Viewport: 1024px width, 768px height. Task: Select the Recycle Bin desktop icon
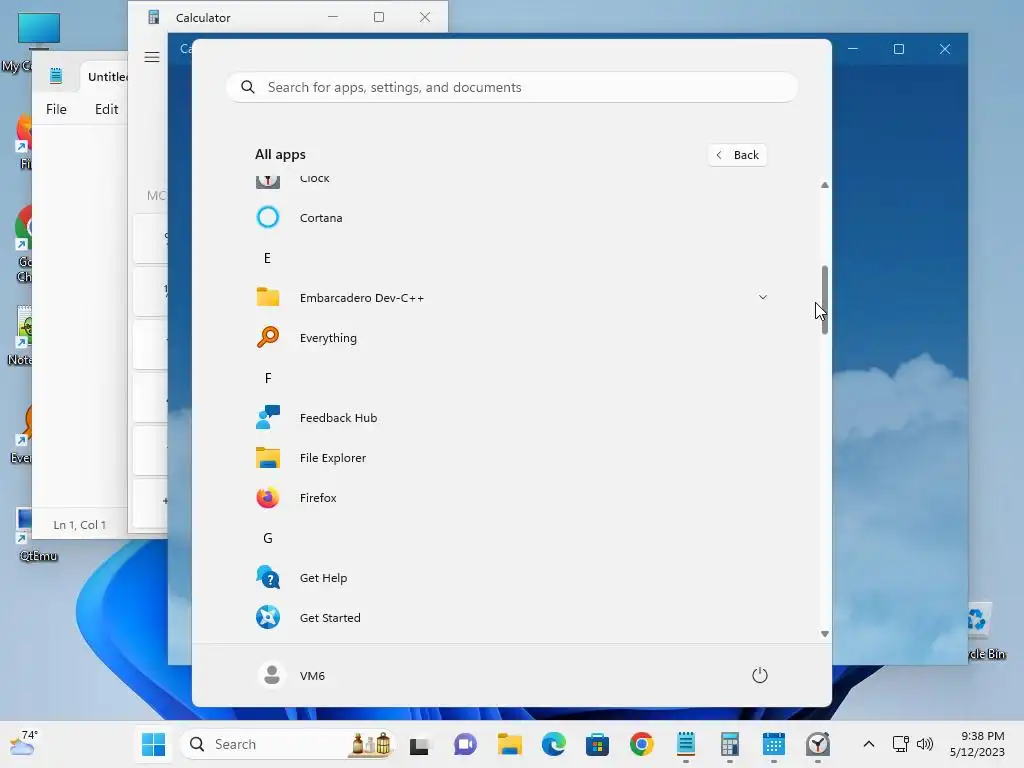pyautogui.click(x=985, y=631)
